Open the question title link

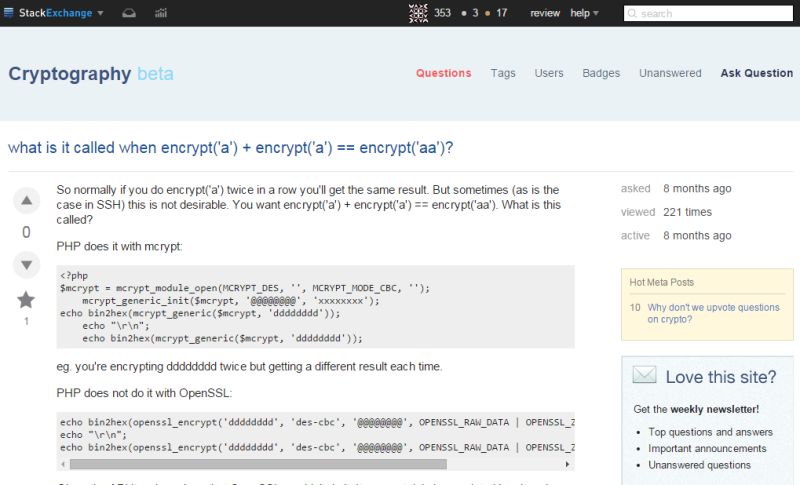[231, 147]
